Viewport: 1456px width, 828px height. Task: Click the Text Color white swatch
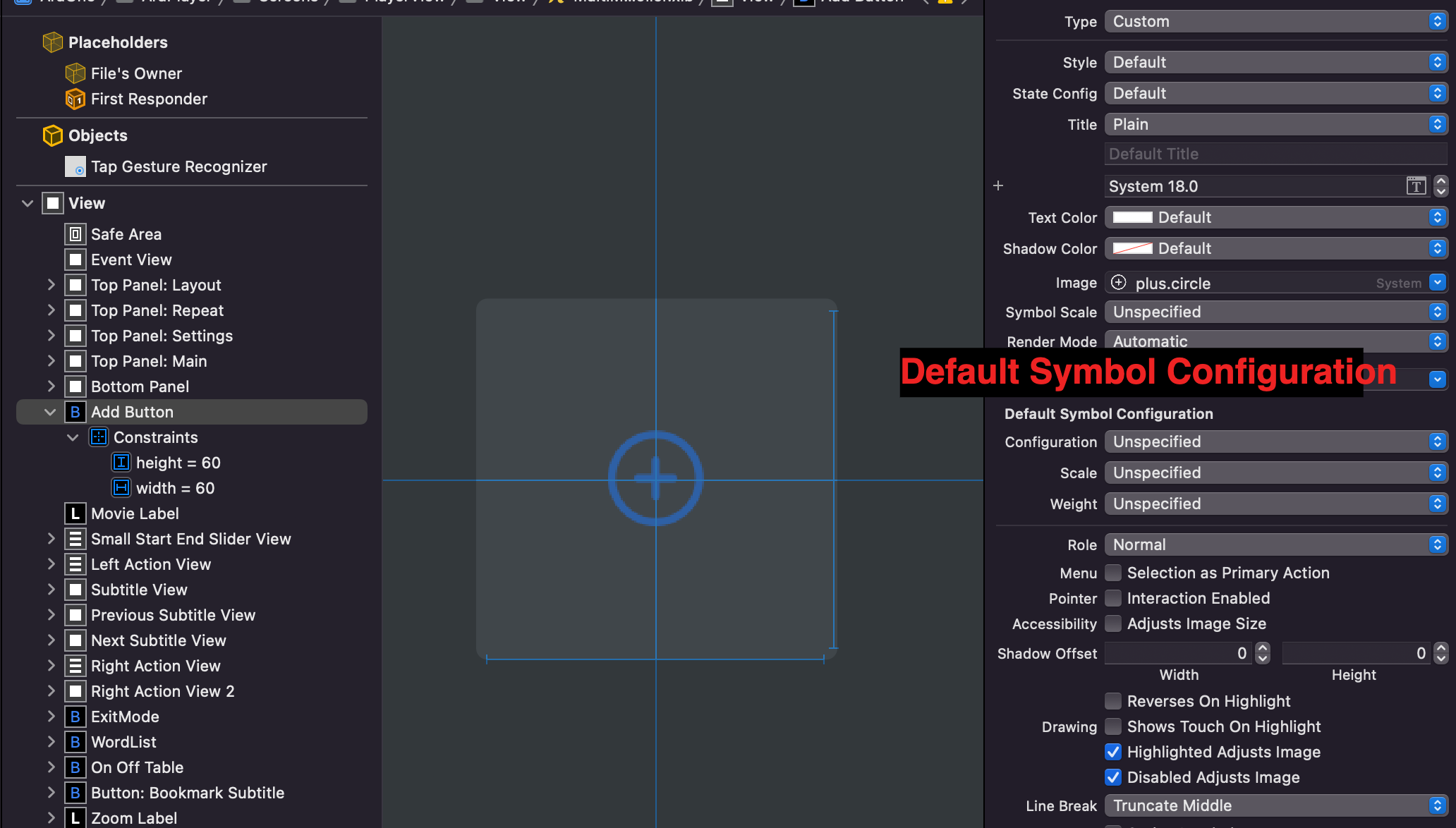[1132, 217]
